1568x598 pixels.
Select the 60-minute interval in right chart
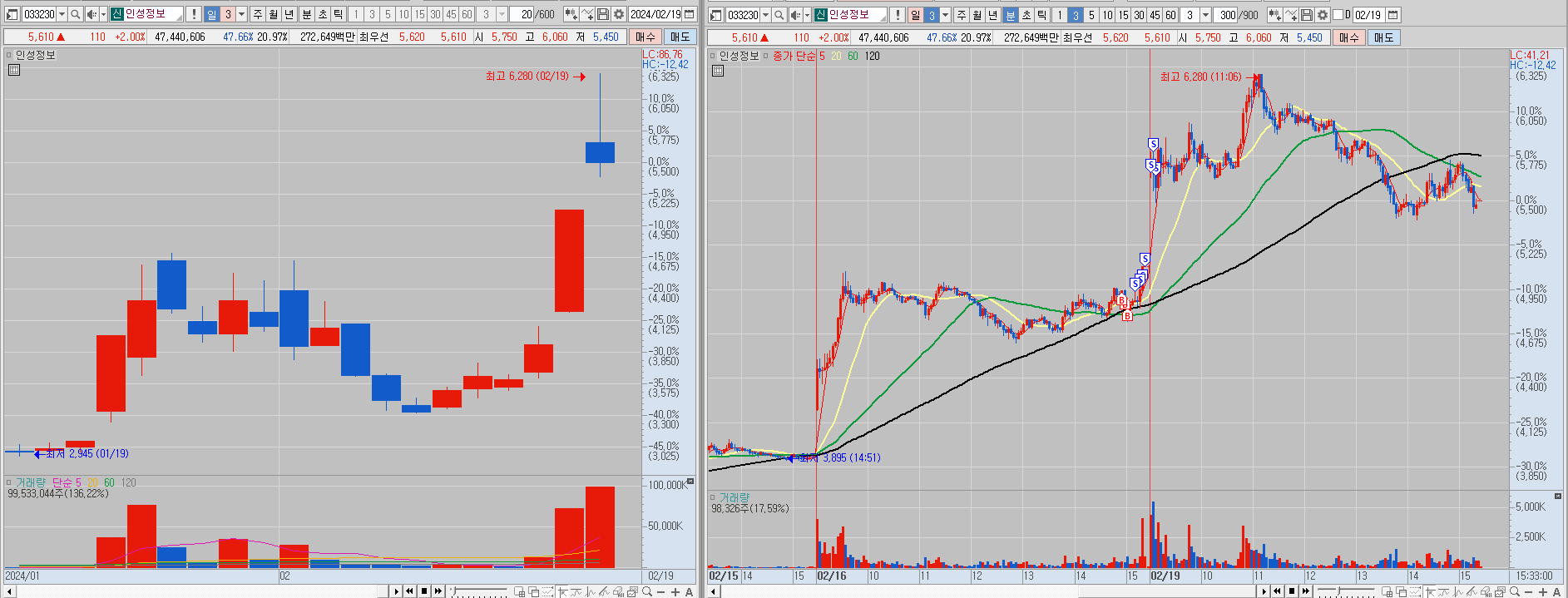tap(1170, 15)
